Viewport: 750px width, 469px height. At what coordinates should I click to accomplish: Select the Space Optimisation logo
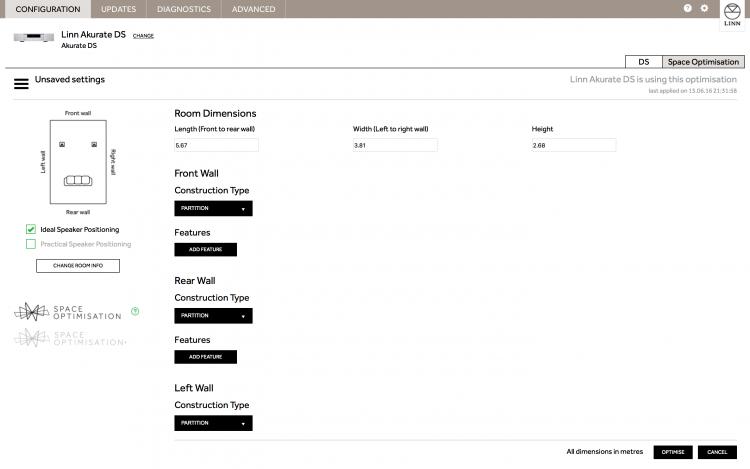(x=67, y=312)
